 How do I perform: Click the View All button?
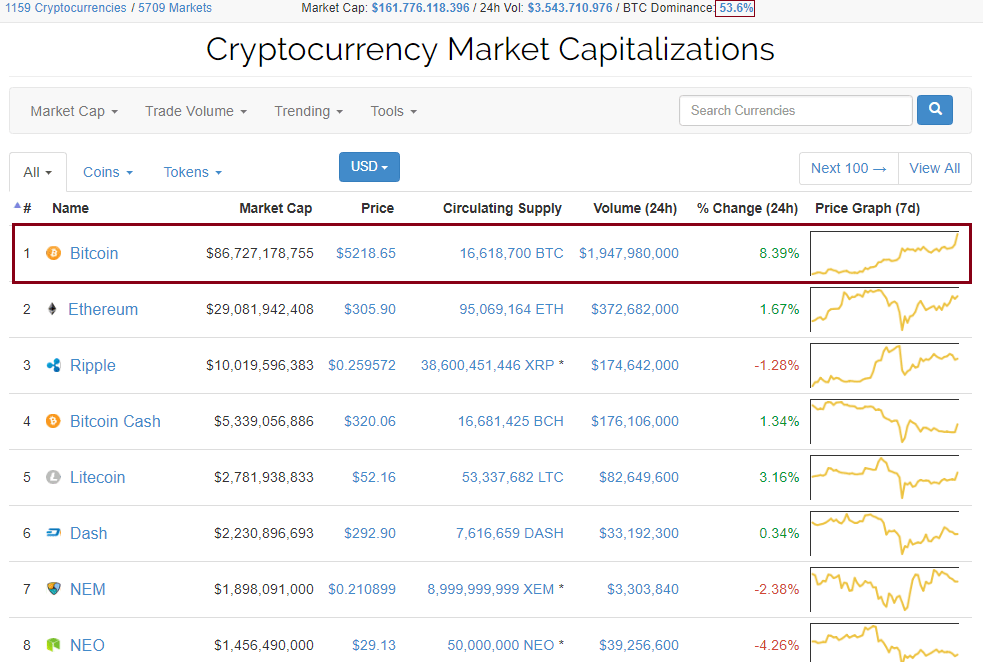coord(934,168)
